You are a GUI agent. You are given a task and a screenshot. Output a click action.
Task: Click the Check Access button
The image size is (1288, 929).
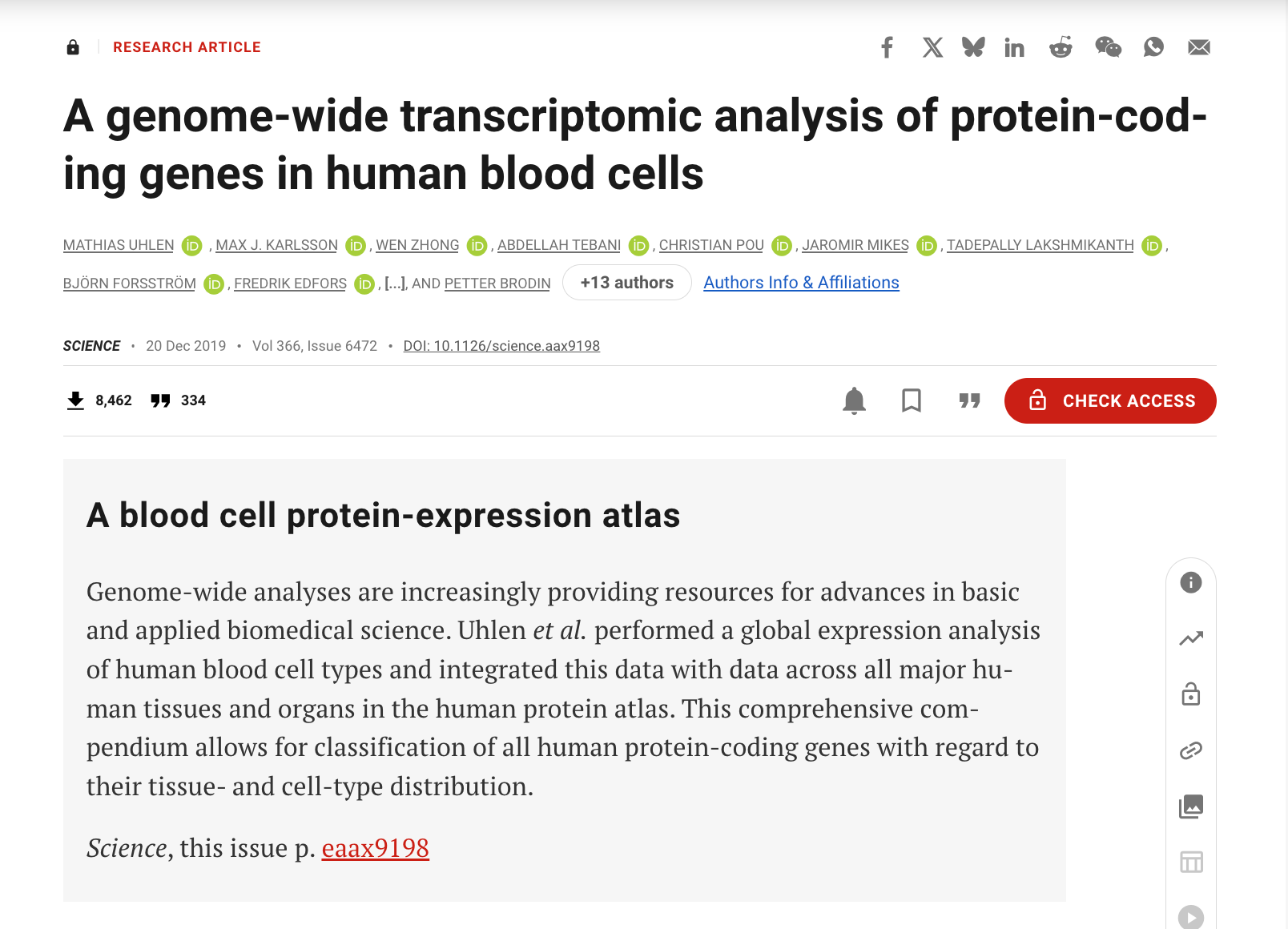pos(1109,400)
